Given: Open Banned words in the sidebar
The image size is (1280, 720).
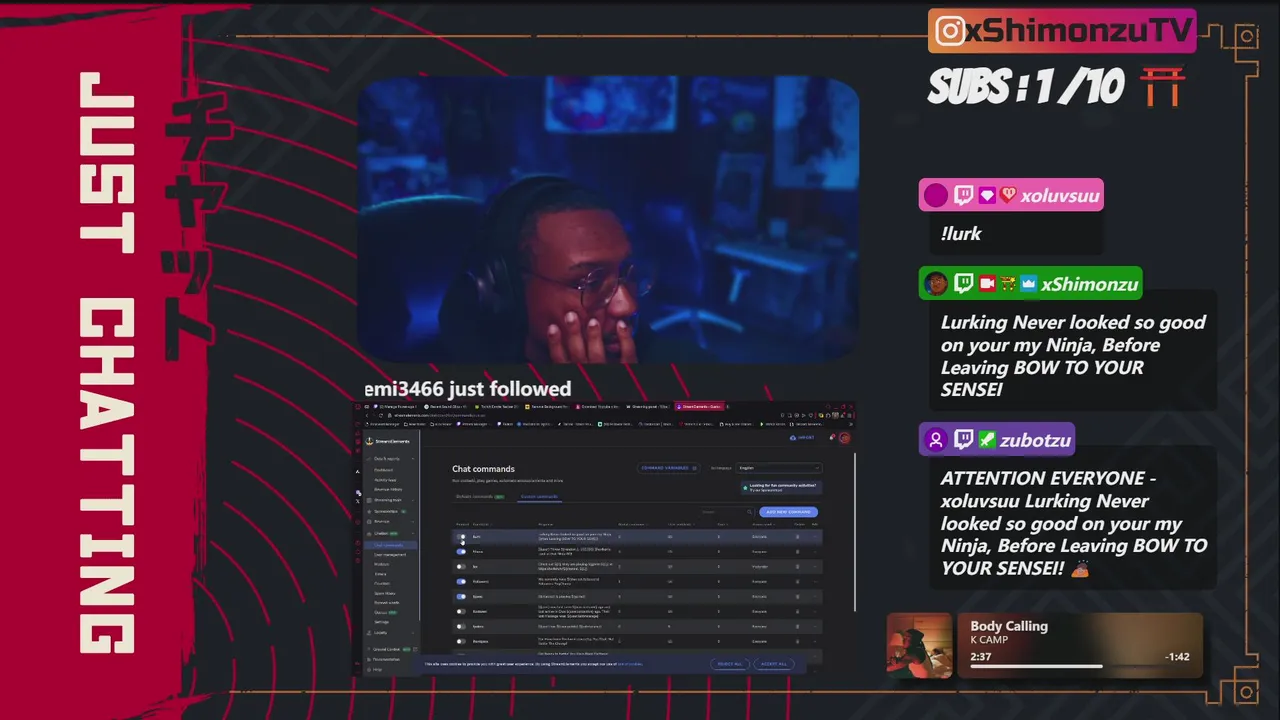Looking at the screenshot, I should tap(387, 603).
